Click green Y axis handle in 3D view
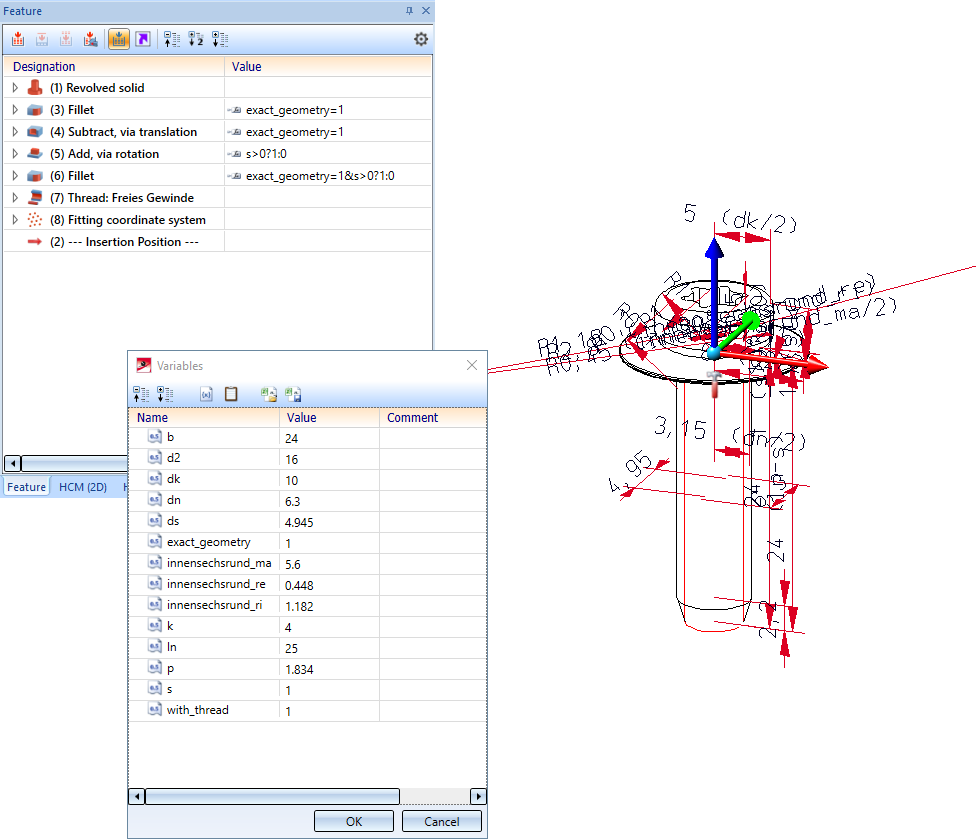This screenshot has width=976, height=839. tap(751, 321)
